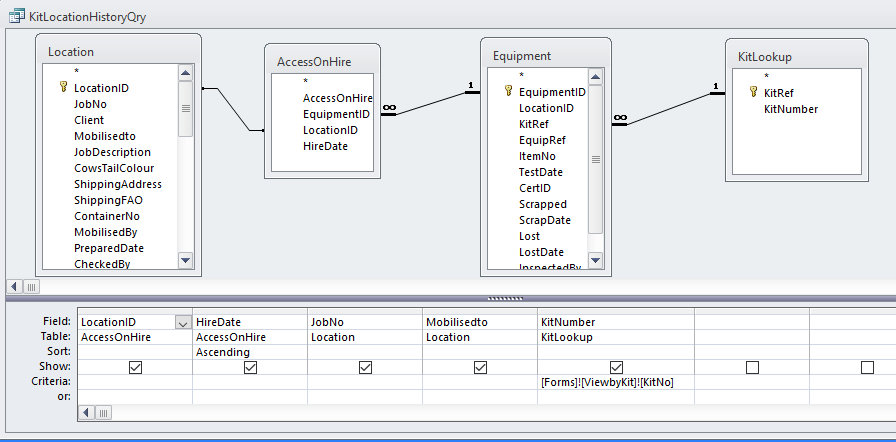Select Mobilisedto field in Location table
The image size is (896, 442).
click(105, 136)
